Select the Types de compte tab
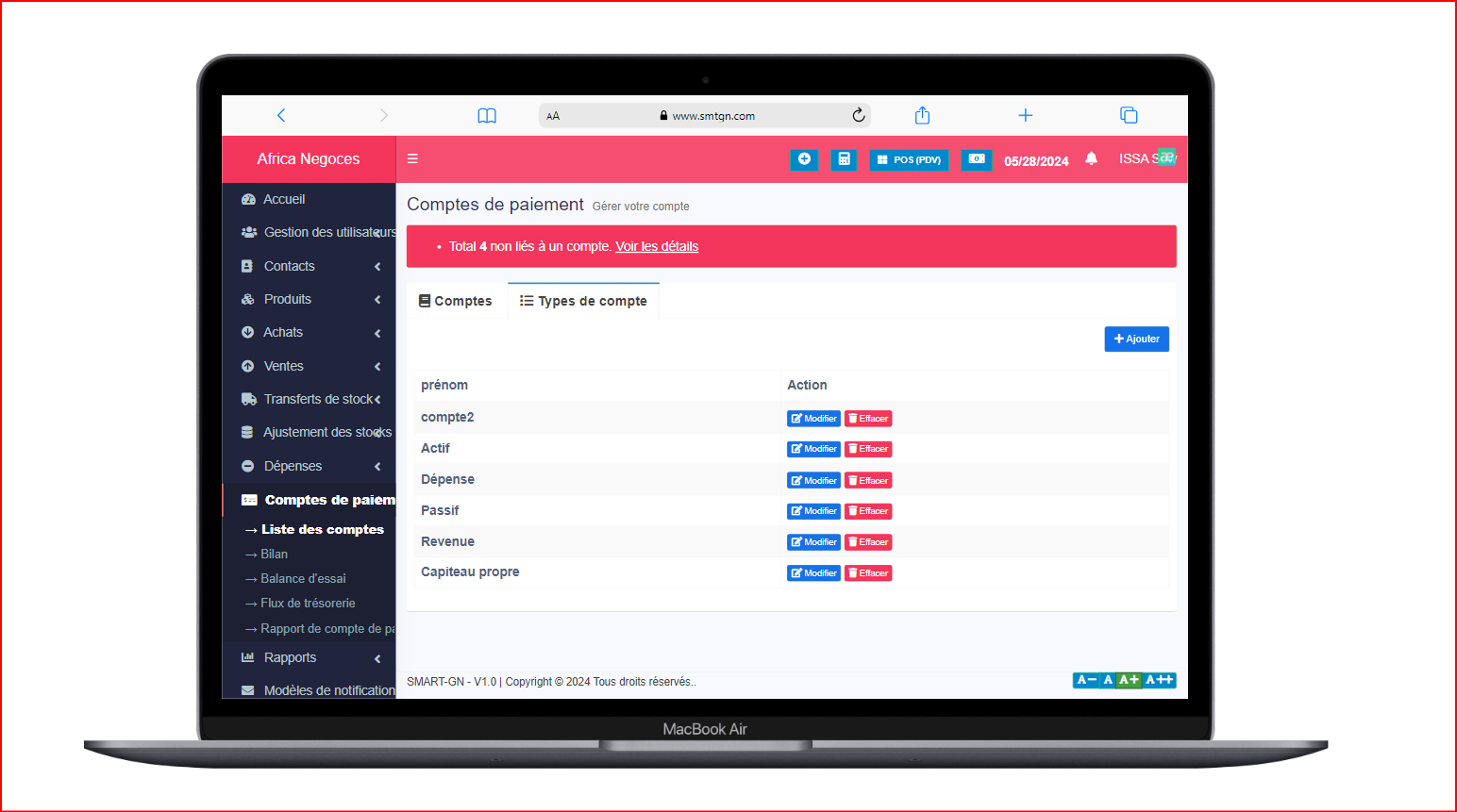The height and width of the screenshot is (812, 1457). click(583, 302)
